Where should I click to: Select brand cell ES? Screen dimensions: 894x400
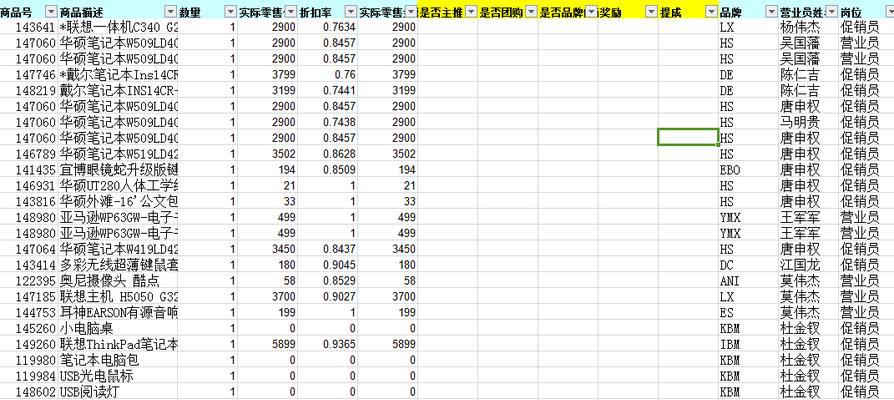(748, 313)
